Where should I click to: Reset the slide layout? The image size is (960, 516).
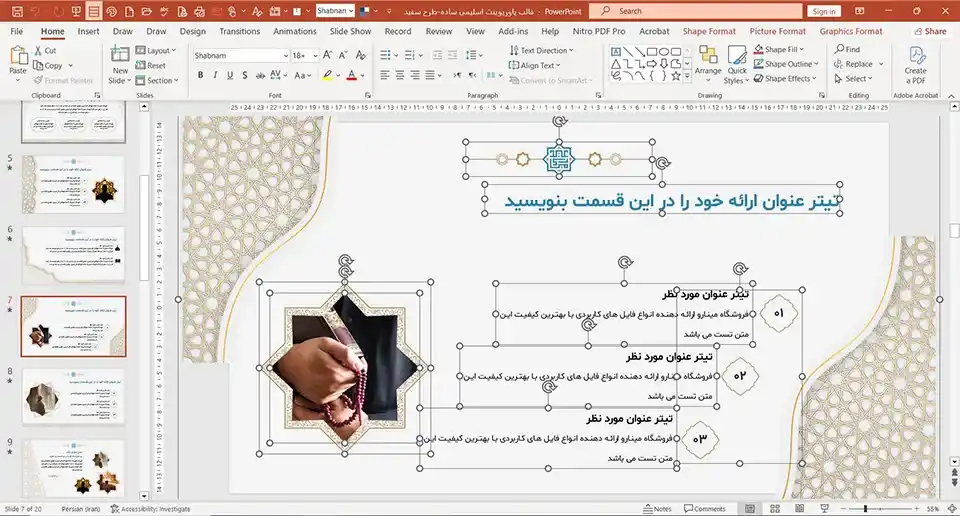click(151, 65)
